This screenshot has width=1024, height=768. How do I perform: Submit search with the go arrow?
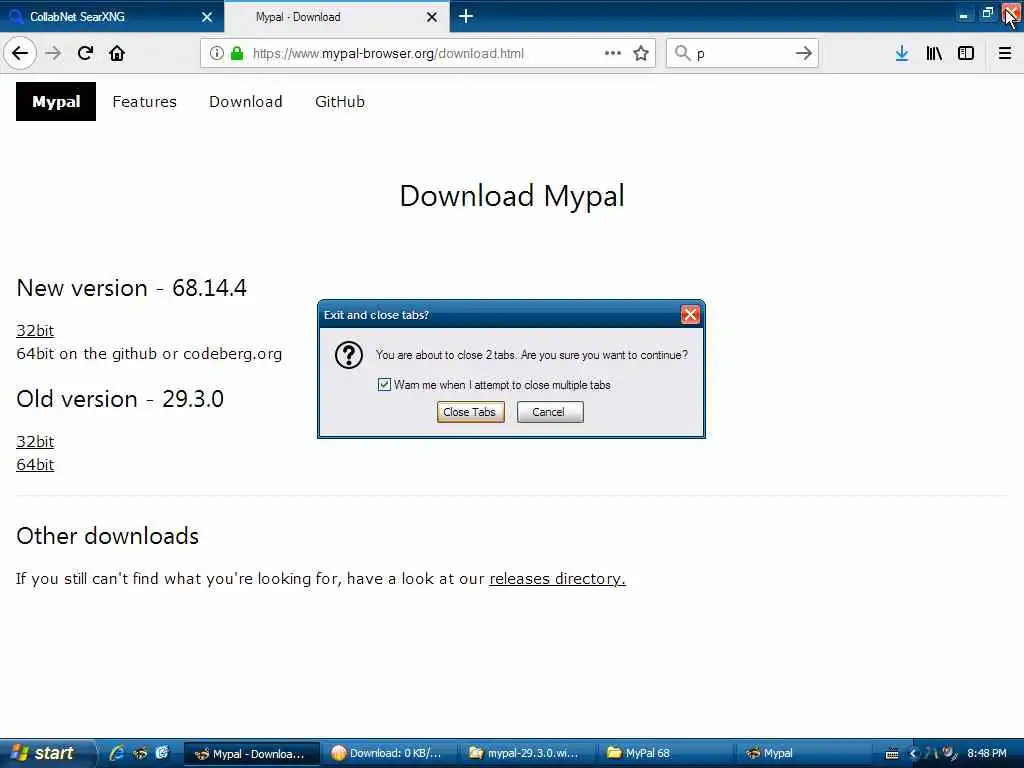click(x=804, y=53)
